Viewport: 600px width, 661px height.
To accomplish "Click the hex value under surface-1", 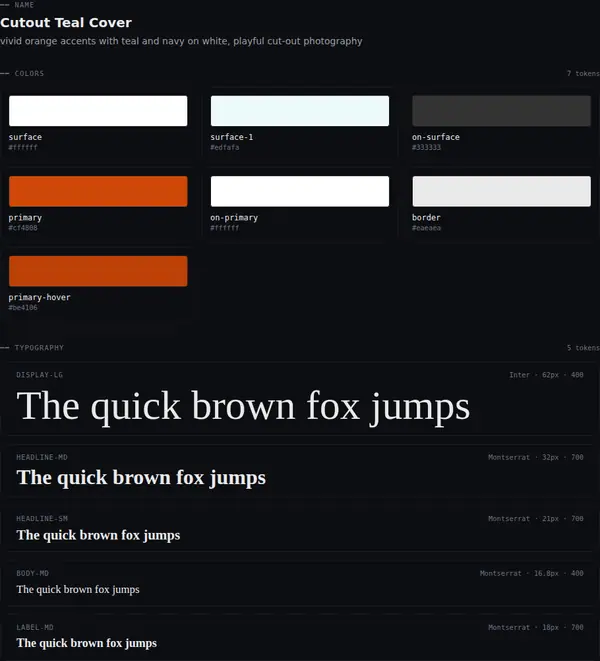I will coord(225,148).
